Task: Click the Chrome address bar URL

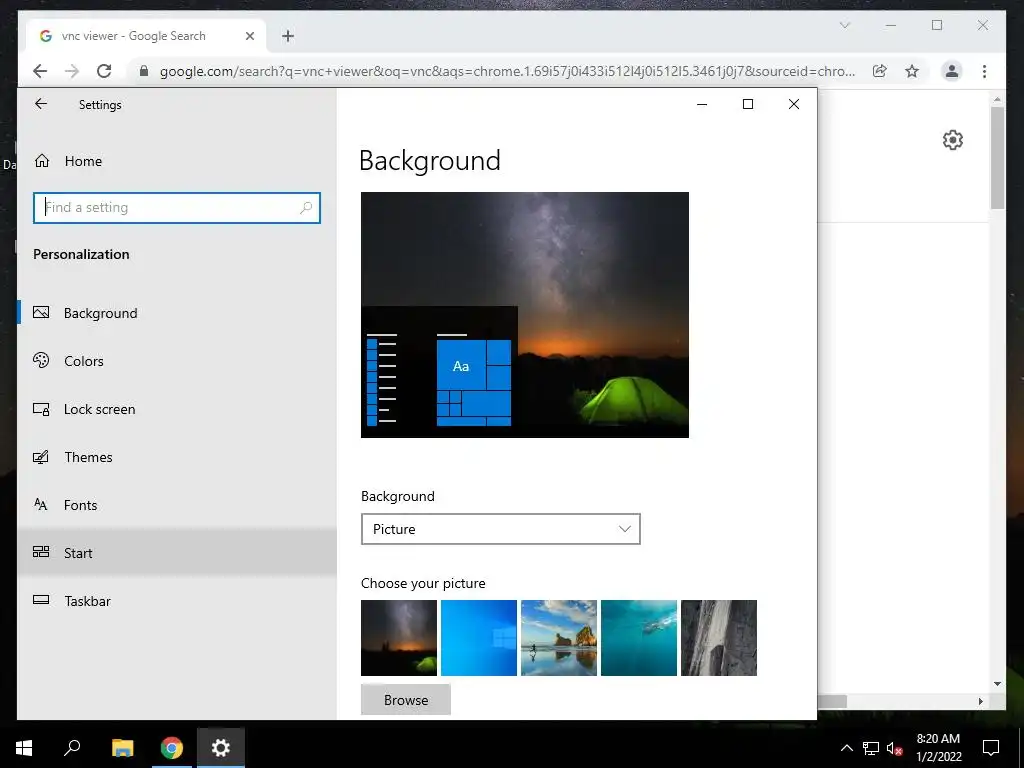Action: tap(507, 71)
